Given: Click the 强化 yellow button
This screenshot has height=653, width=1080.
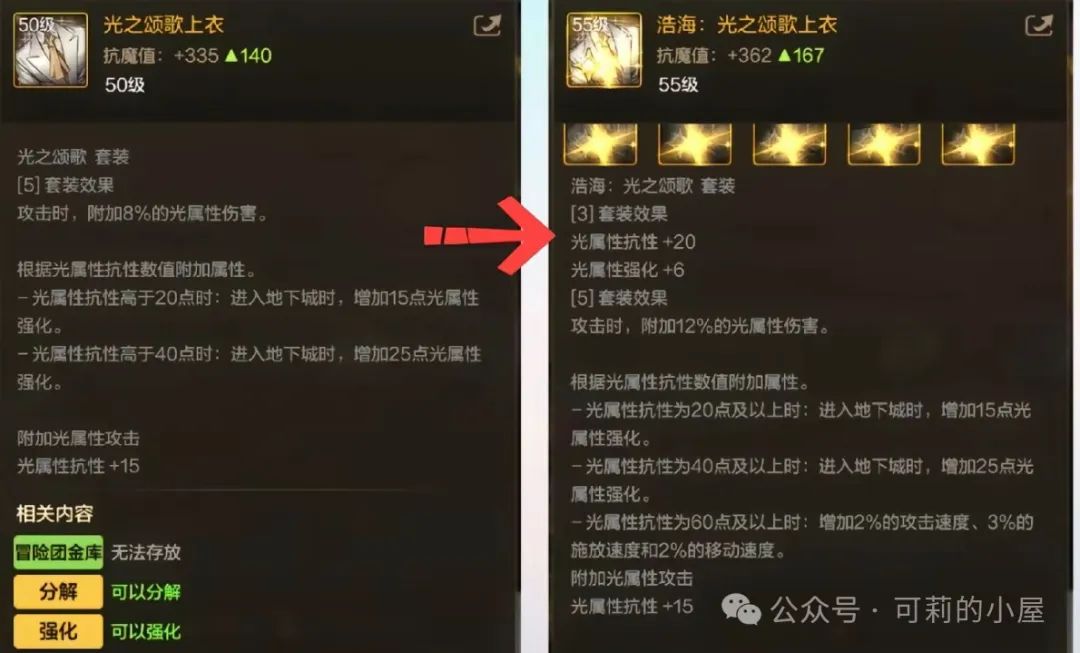Looking at the screenshot, I should pos(59,631).
